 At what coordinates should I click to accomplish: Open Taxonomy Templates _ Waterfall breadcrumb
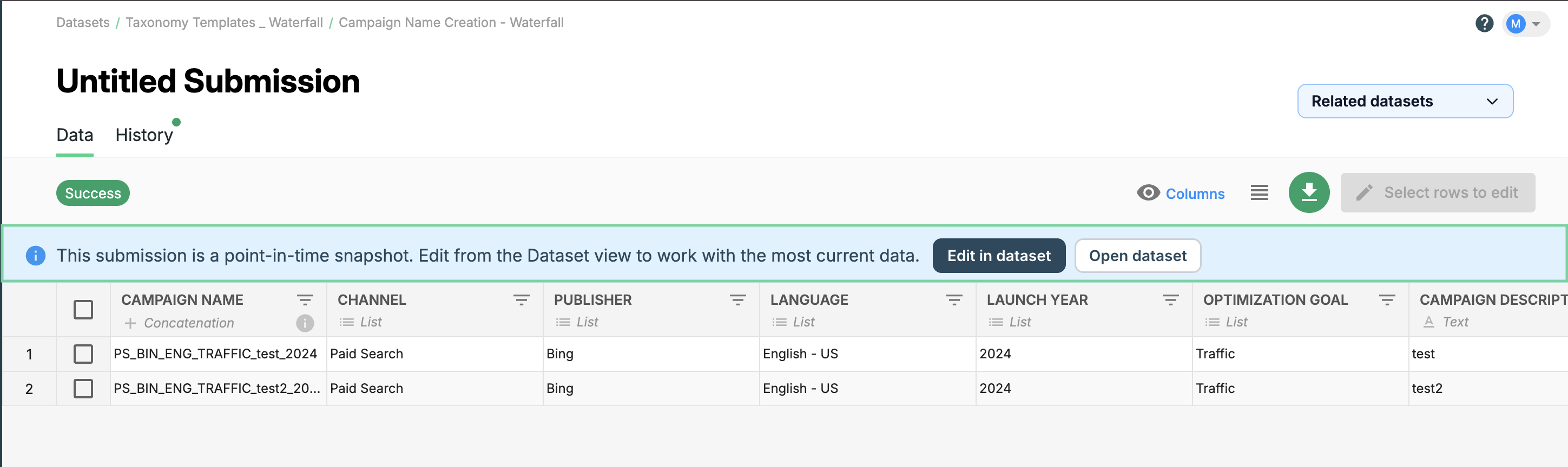[224, 23]
